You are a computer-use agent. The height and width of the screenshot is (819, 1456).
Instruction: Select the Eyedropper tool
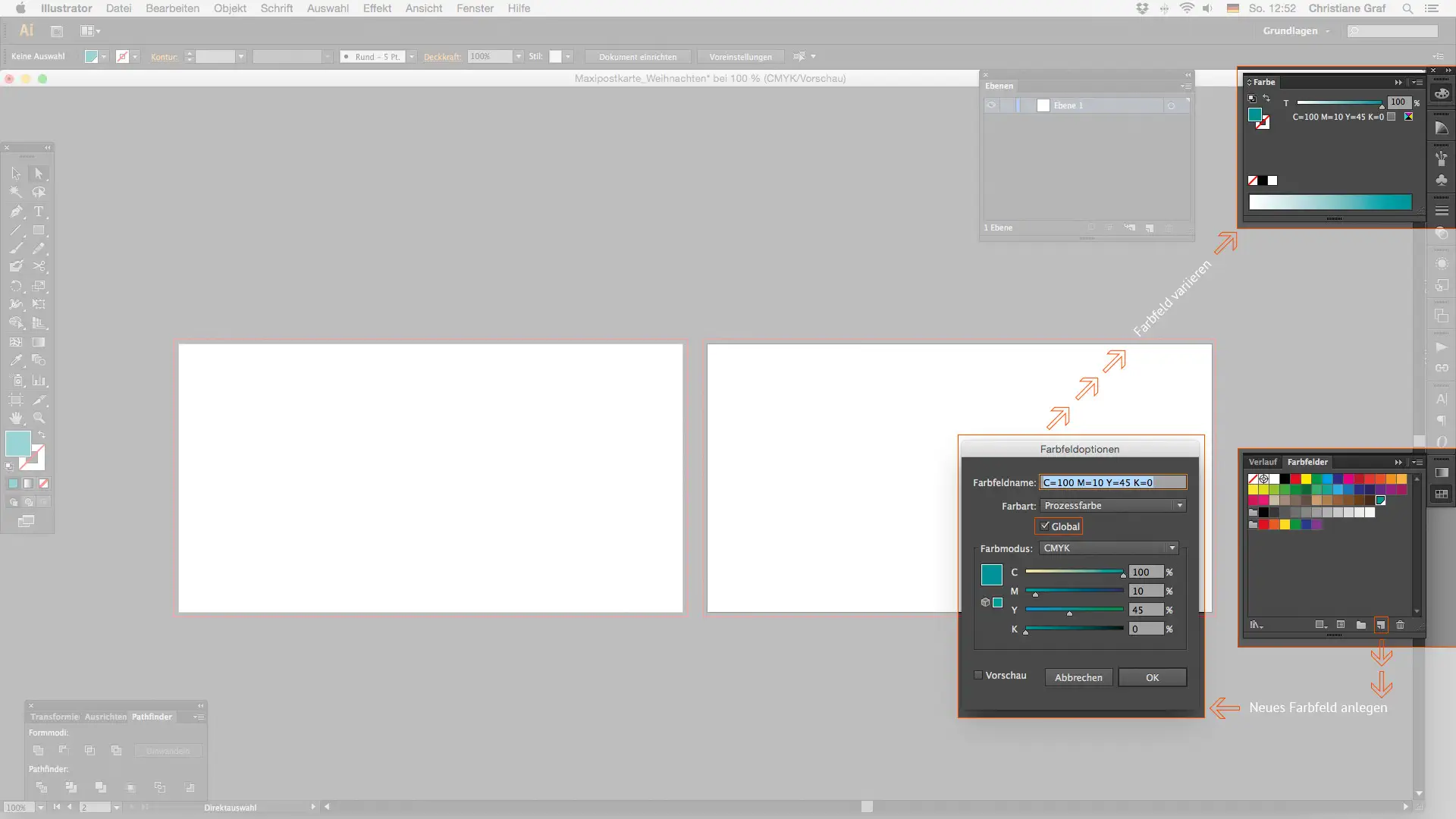point(16,361)
